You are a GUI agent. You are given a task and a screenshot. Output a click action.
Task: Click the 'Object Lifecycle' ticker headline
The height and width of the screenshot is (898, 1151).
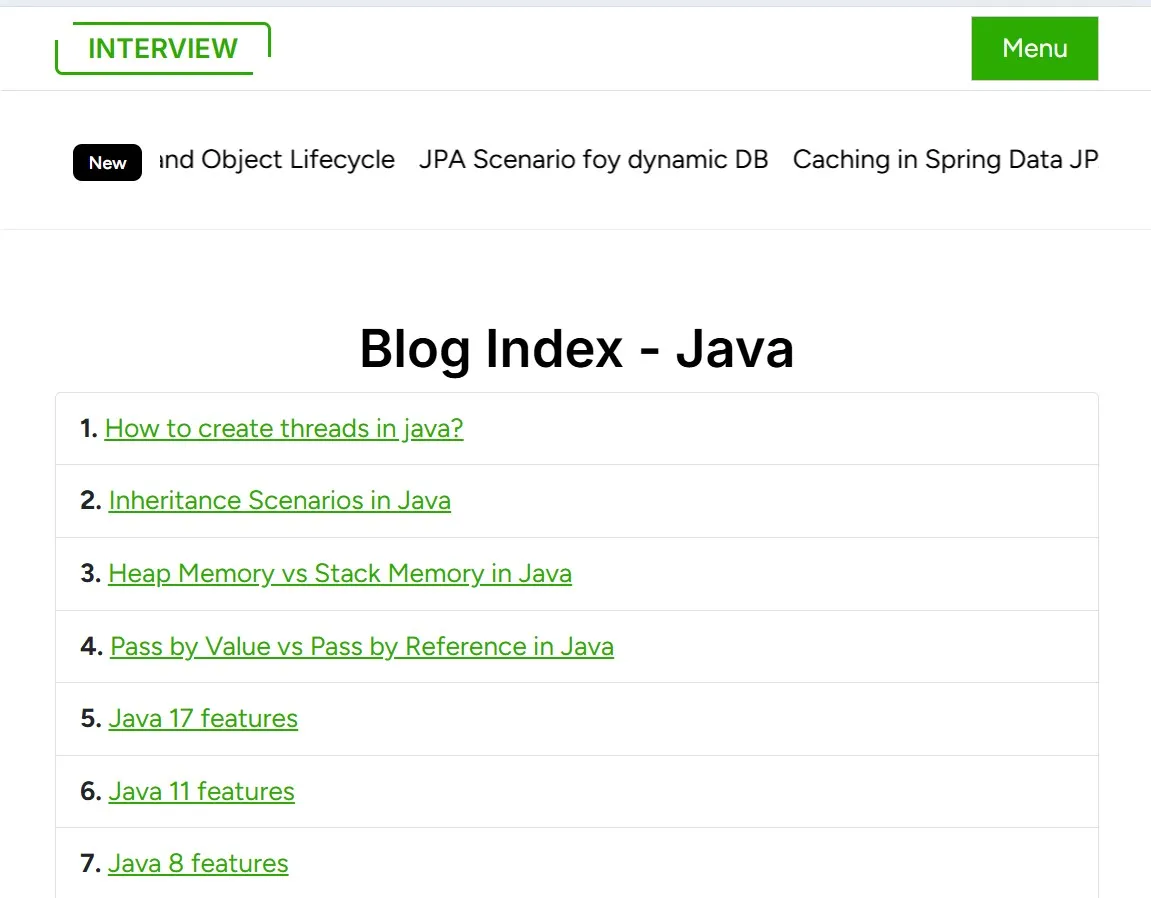[277, 159]
